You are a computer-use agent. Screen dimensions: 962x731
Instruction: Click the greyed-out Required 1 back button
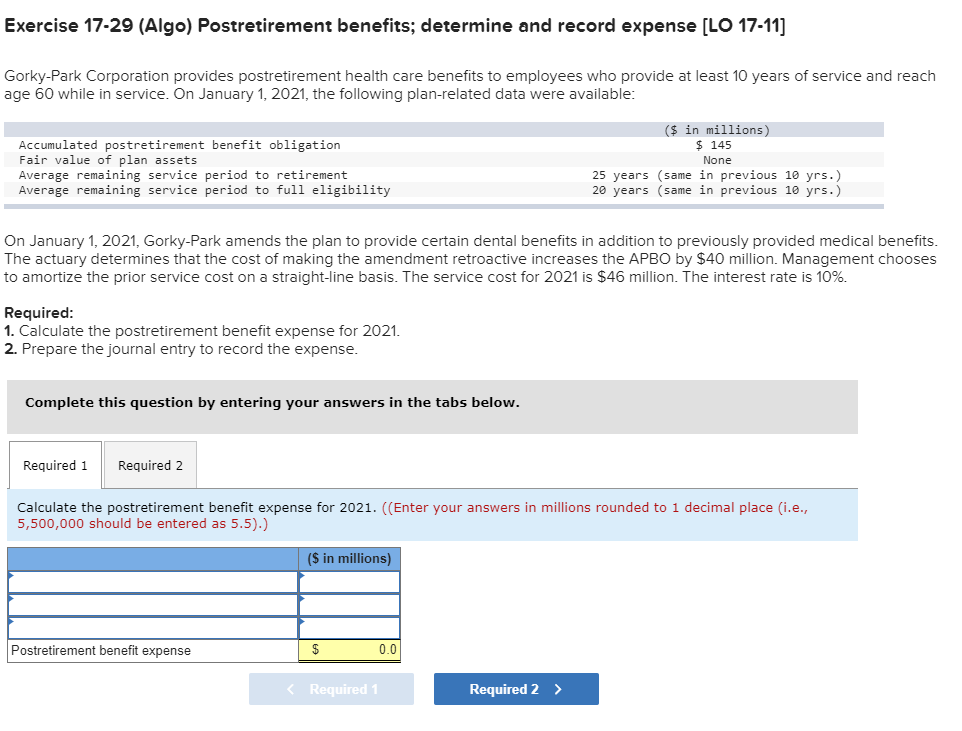click(331, 689)
